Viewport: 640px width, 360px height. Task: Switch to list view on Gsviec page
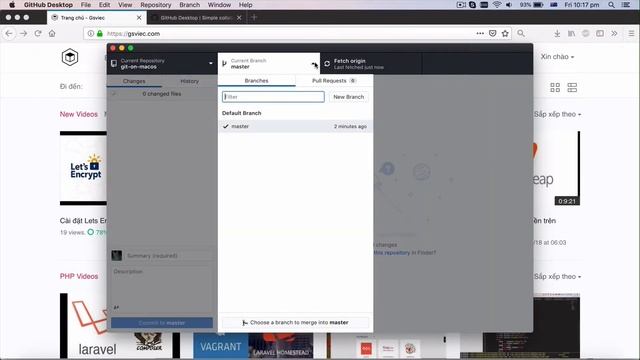[572, 87]
